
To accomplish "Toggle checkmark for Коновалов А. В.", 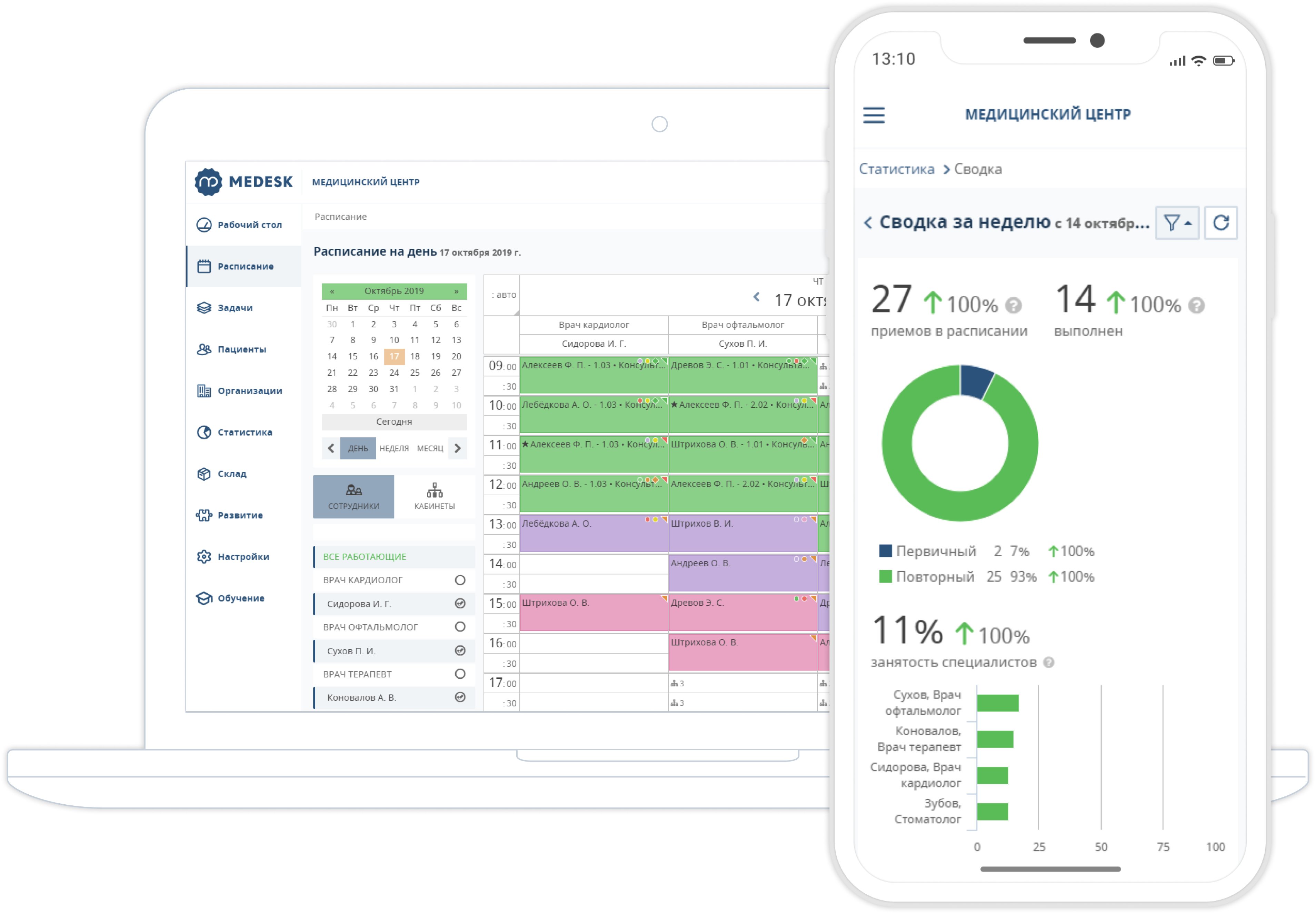I will 460,697.
